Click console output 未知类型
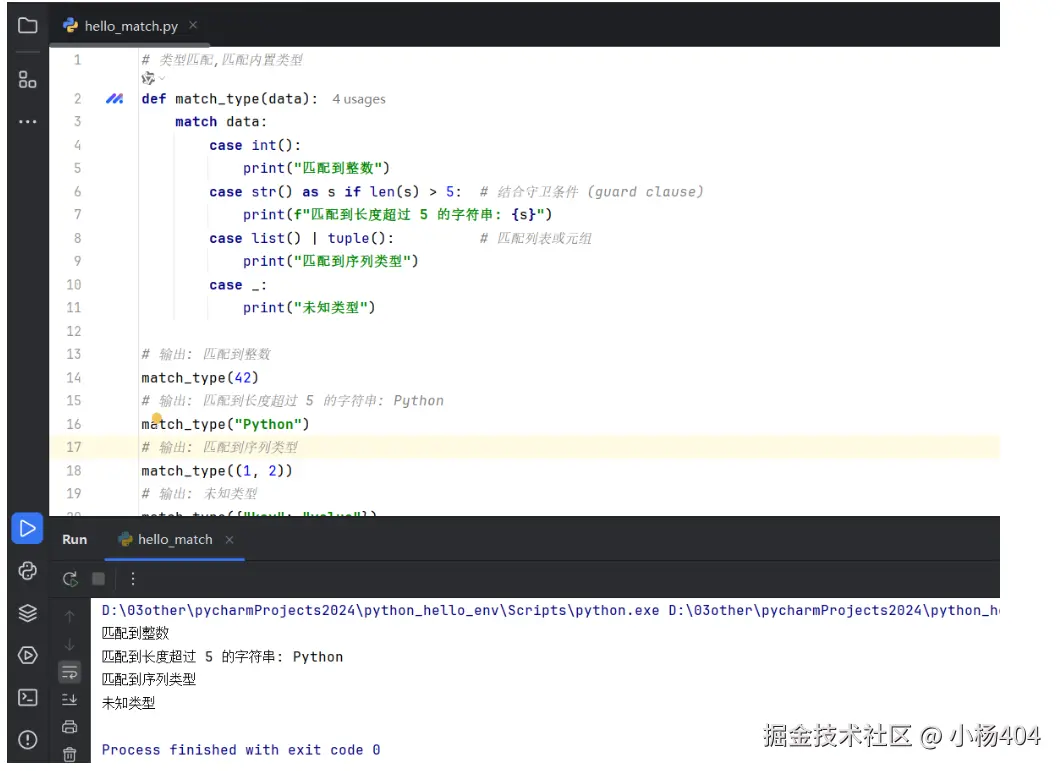Viewport: 1062px width, 771px height. tap(129, 703)
